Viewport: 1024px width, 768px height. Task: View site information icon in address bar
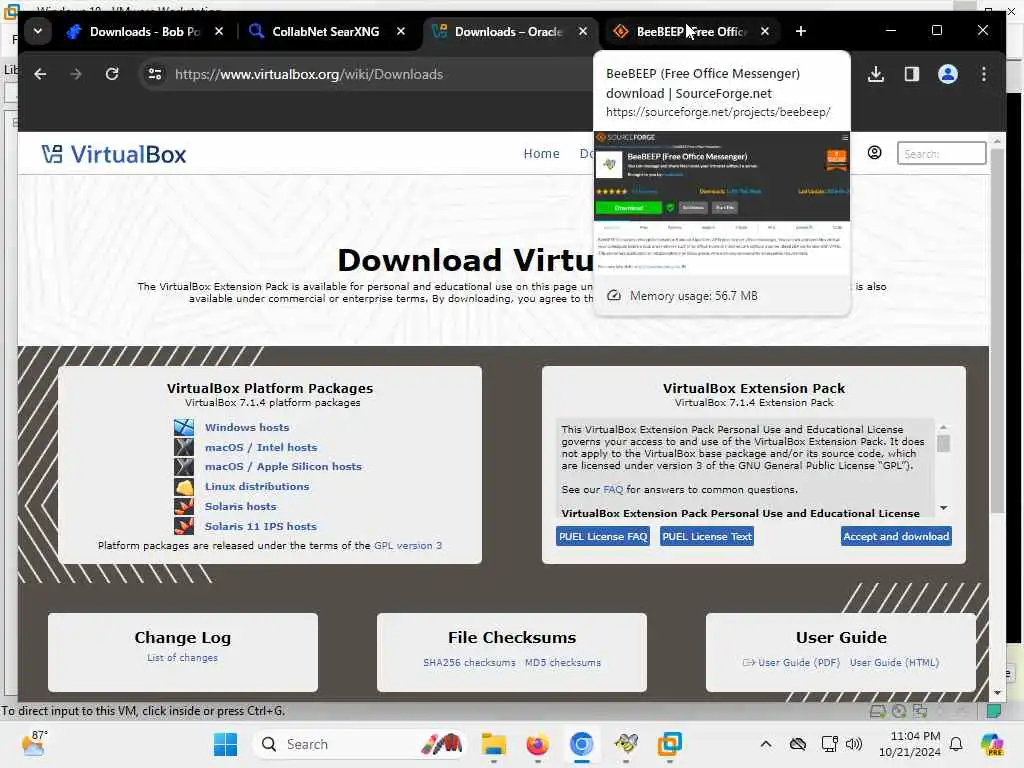(155, 74)
